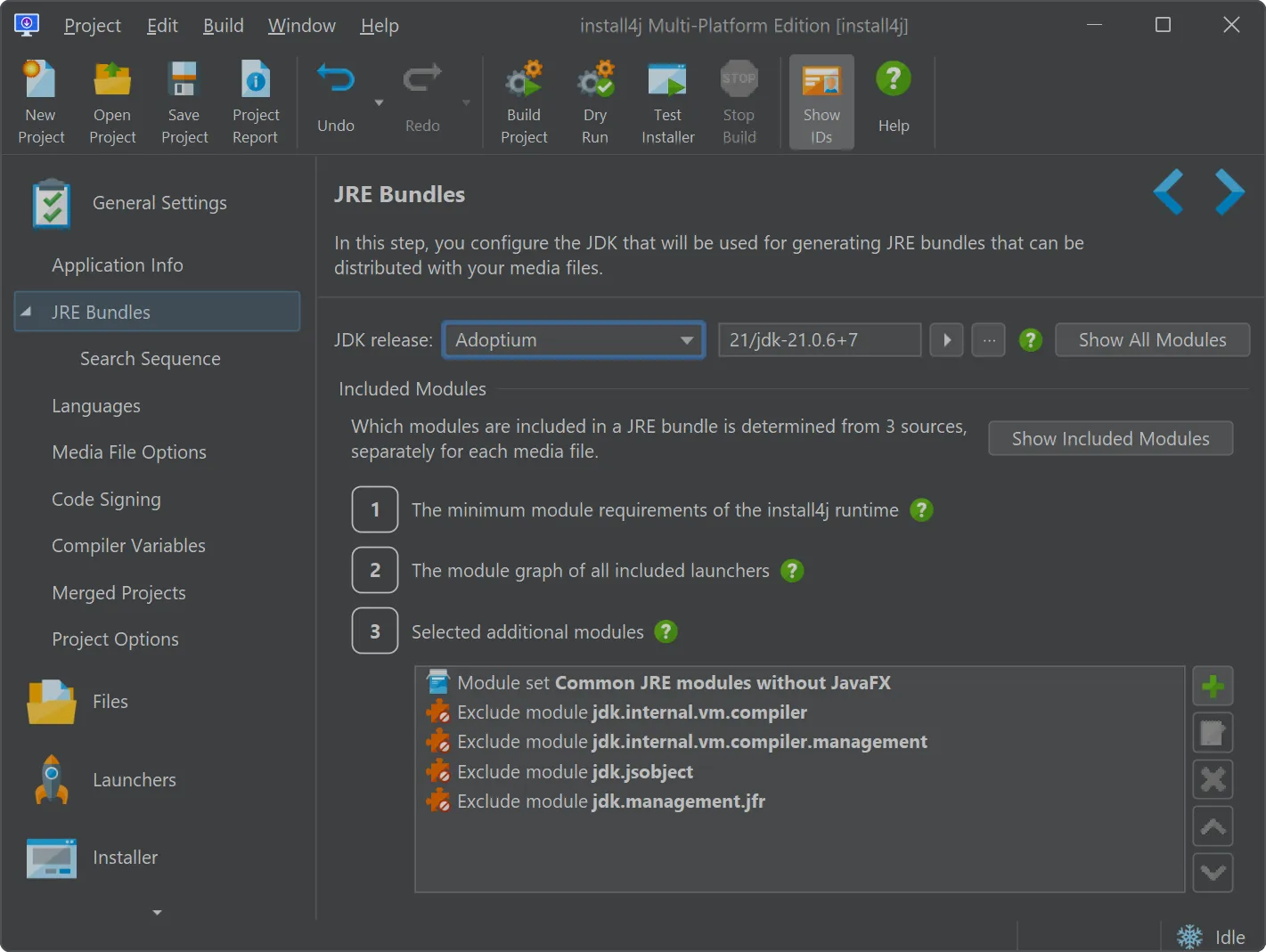Open Merged Projects step
The height and width of the screenshot is (952, 1266).
pos(118,593)
